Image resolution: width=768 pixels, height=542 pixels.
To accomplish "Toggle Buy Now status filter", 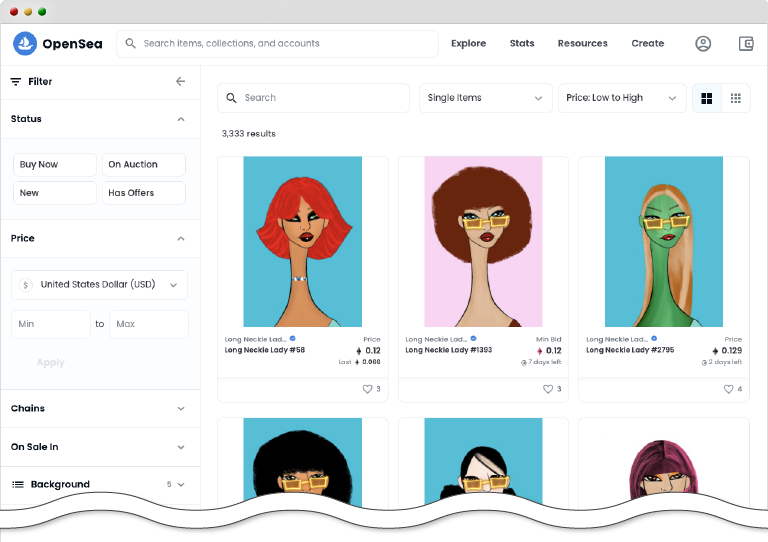I will [x=55, y=165].
